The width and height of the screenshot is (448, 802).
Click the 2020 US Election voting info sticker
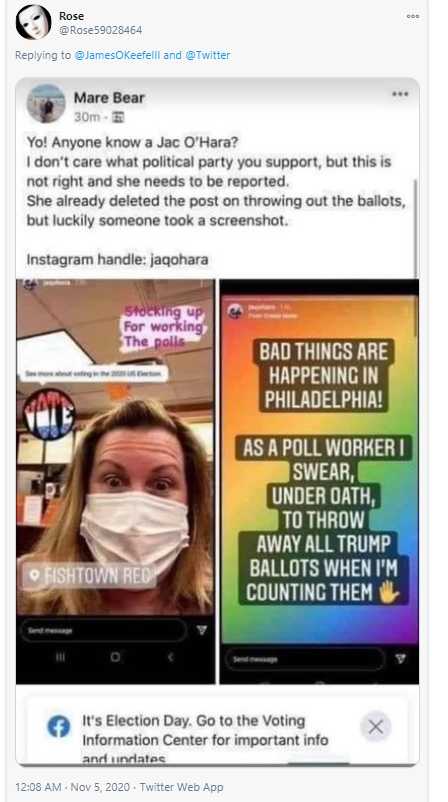[x=94, y=374]
